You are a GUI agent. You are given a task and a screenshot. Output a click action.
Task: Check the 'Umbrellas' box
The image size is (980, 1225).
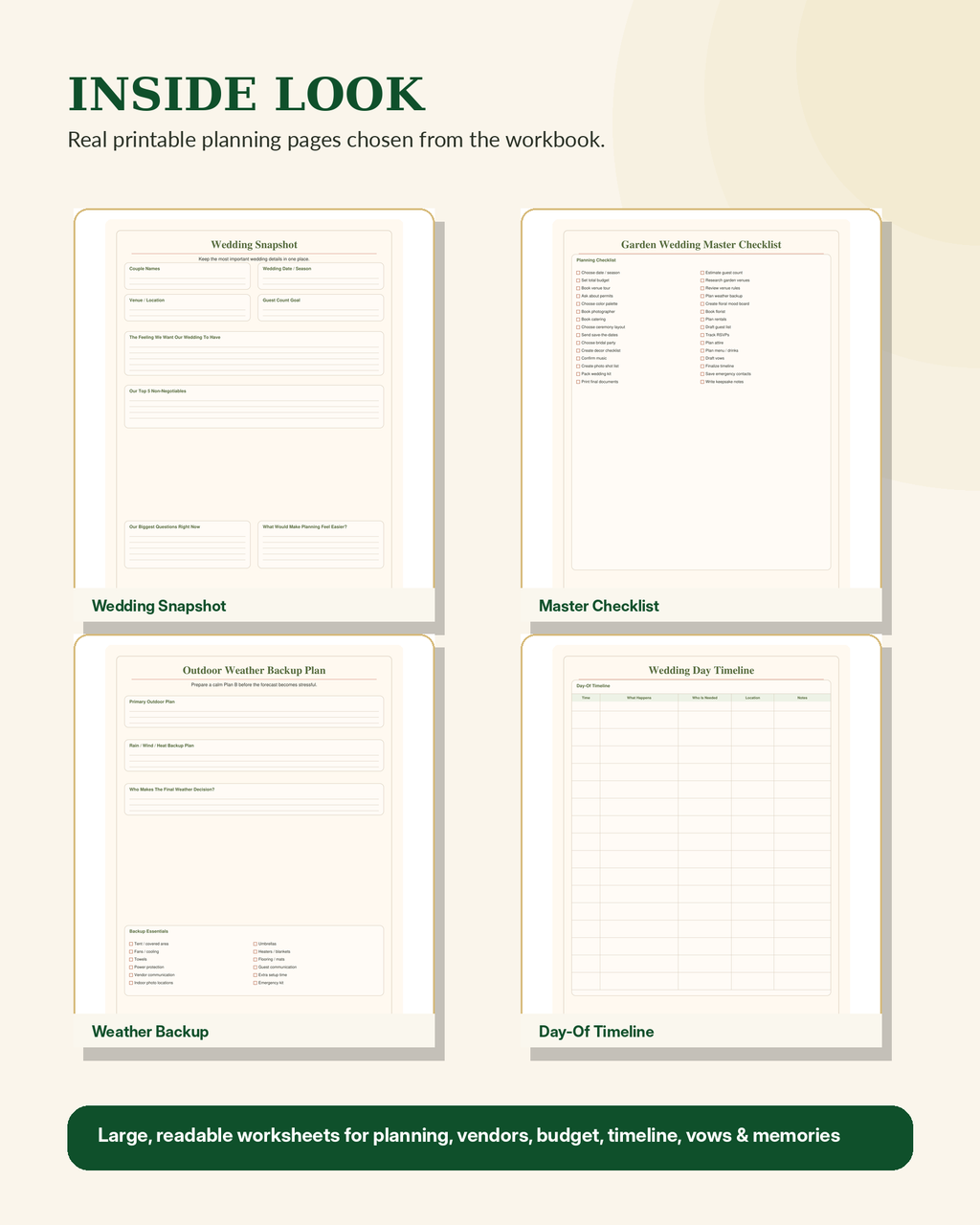pos(255,944)
